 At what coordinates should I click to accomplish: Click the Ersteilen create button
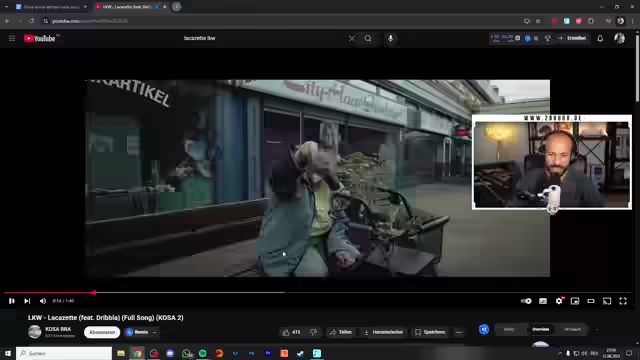tap(573, 38)
